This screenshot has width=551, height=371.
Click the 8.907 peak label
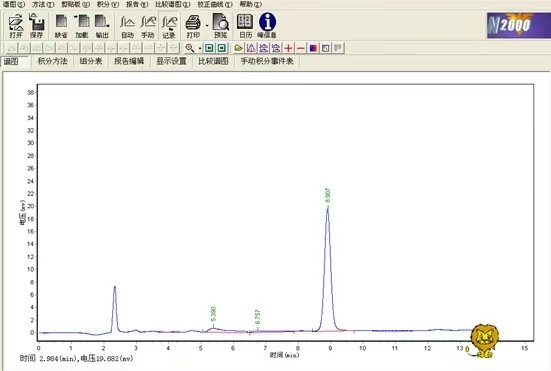328,195
